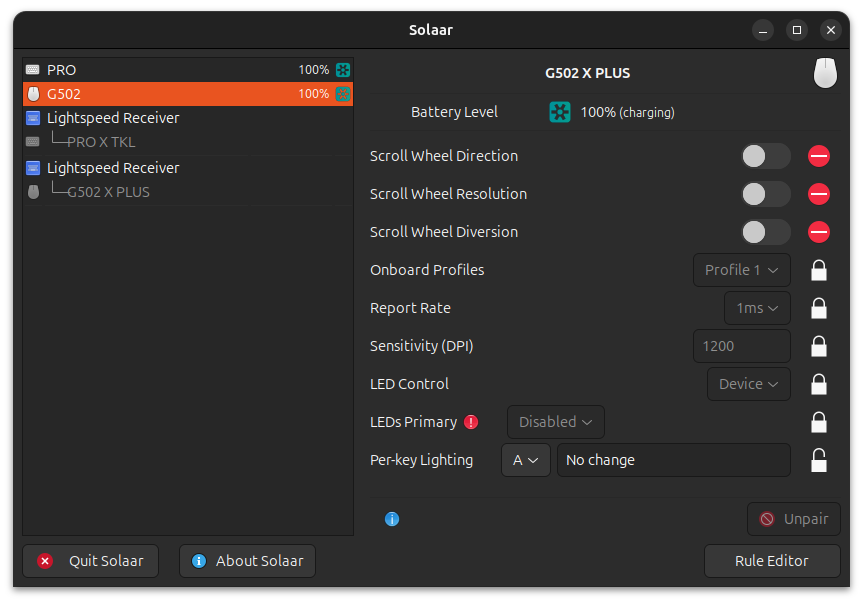Click the Sensitivity (DPI) 1200 field
Viewport: 863px width, 603px height.
point(742,346)
